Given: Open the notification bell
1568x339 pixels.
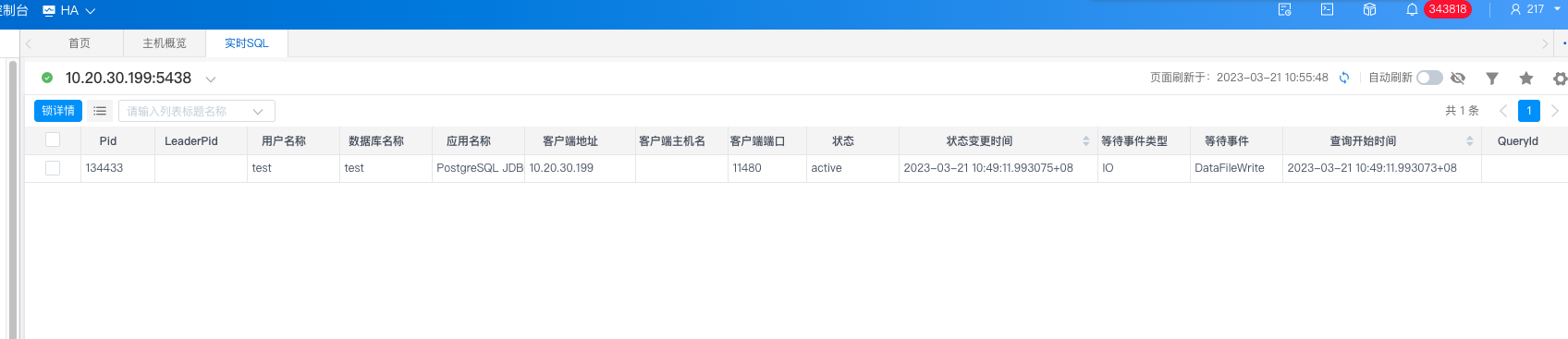Looking at the screenshot, I should [x=1412, y=9].
